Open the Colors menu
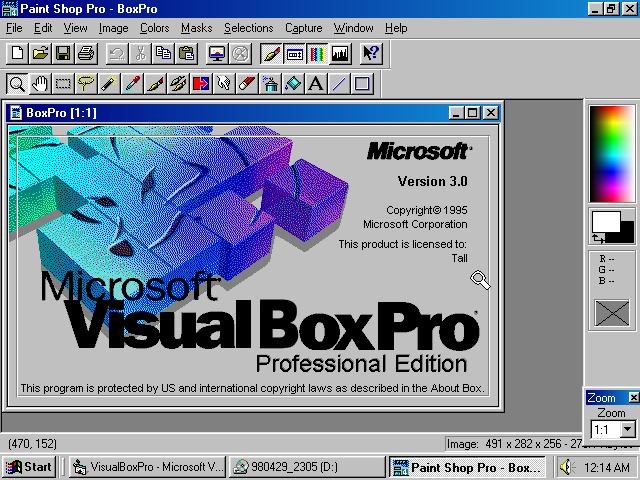Screen dimensions: 640x480 154,28
